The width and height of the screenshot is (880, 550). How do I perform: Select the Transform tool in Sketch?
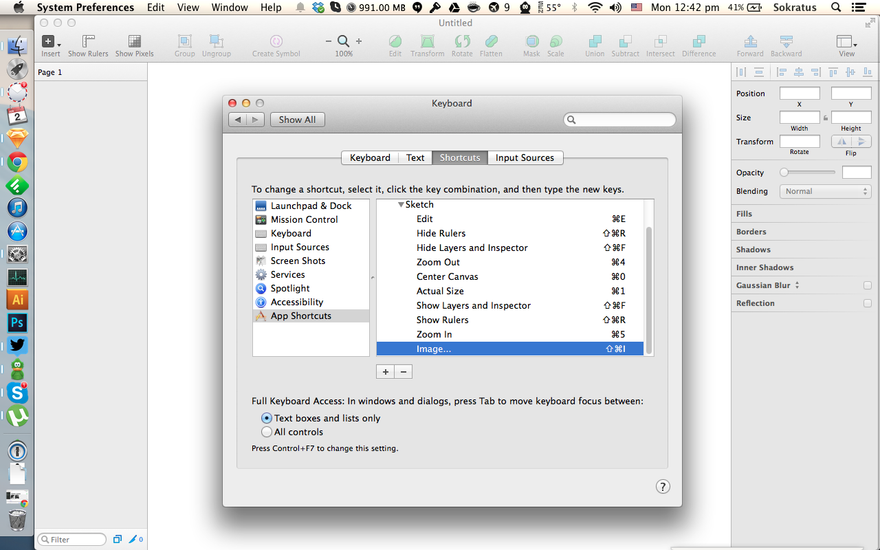pyautogui.click(x=427, y=45)
